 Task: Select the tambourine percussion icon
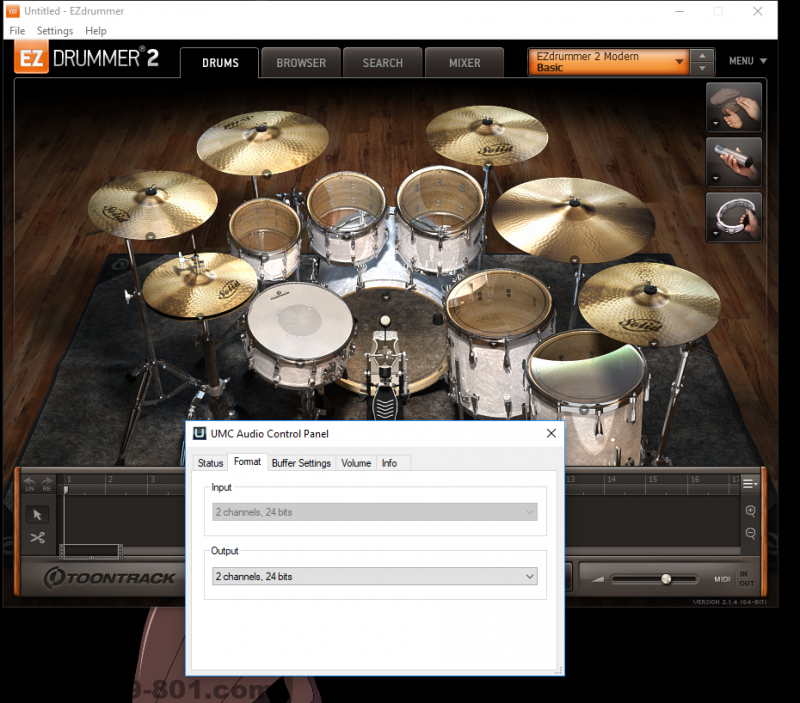coord(735,216)
